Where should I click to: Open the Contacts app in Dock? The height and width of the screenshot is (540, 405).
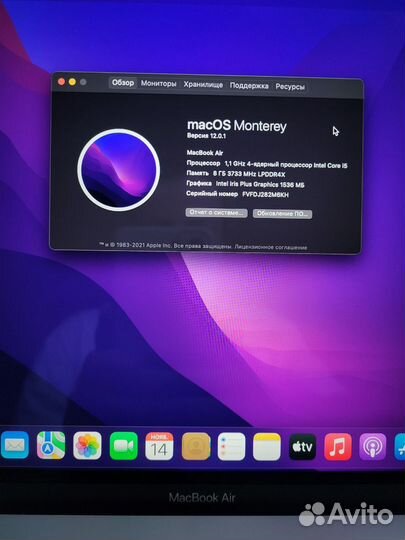[x=196, y=447]
